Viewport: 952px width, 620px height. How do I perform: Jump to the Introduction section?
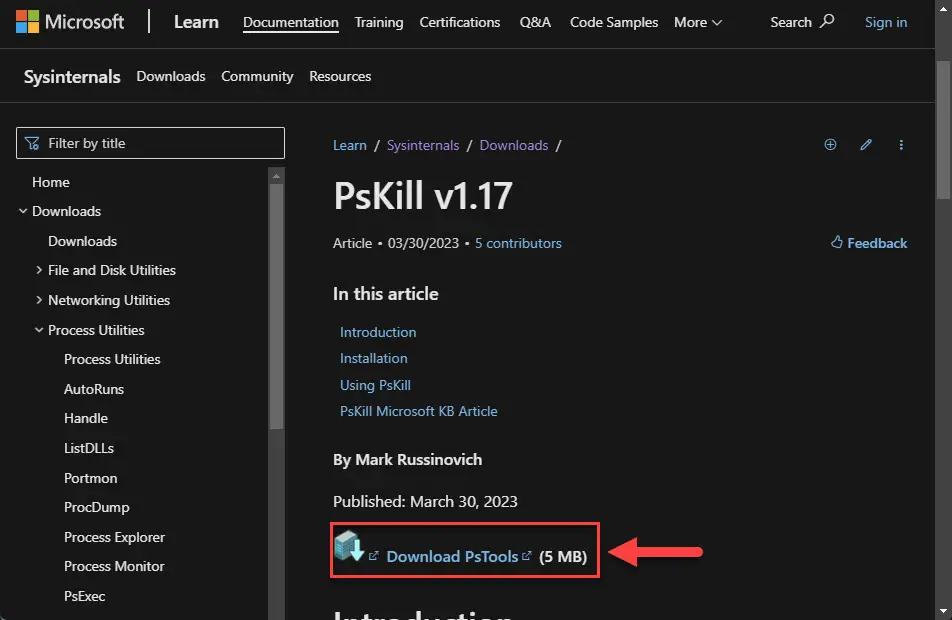tap(378, 332)
